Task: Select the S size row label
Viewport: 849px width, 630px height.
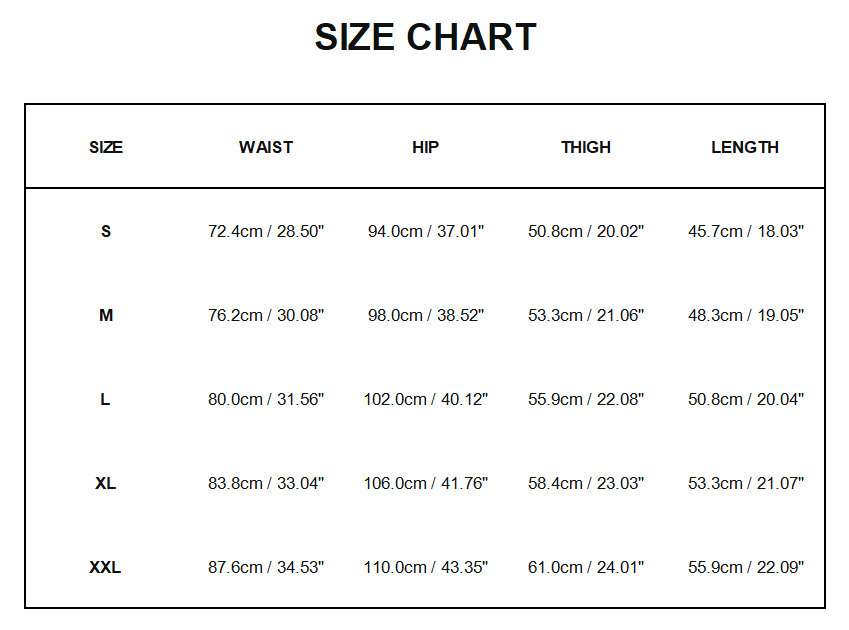Action: [106, 231]
